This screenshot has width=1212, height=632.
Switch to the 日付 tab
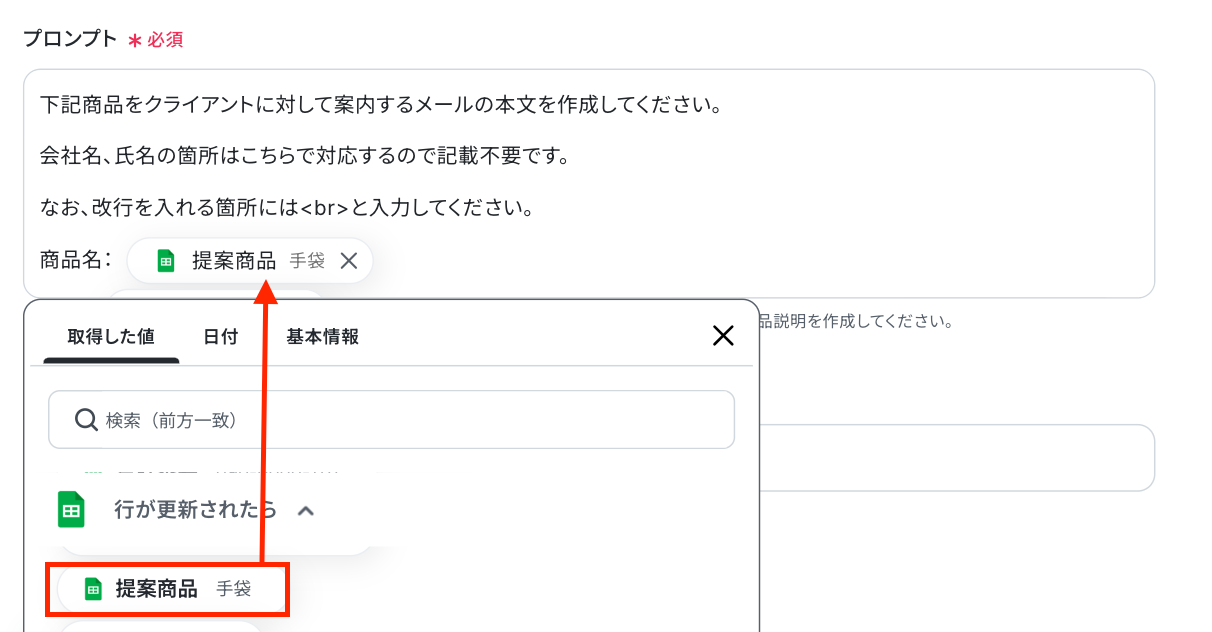pyautogui.click(x=220, y=337)
